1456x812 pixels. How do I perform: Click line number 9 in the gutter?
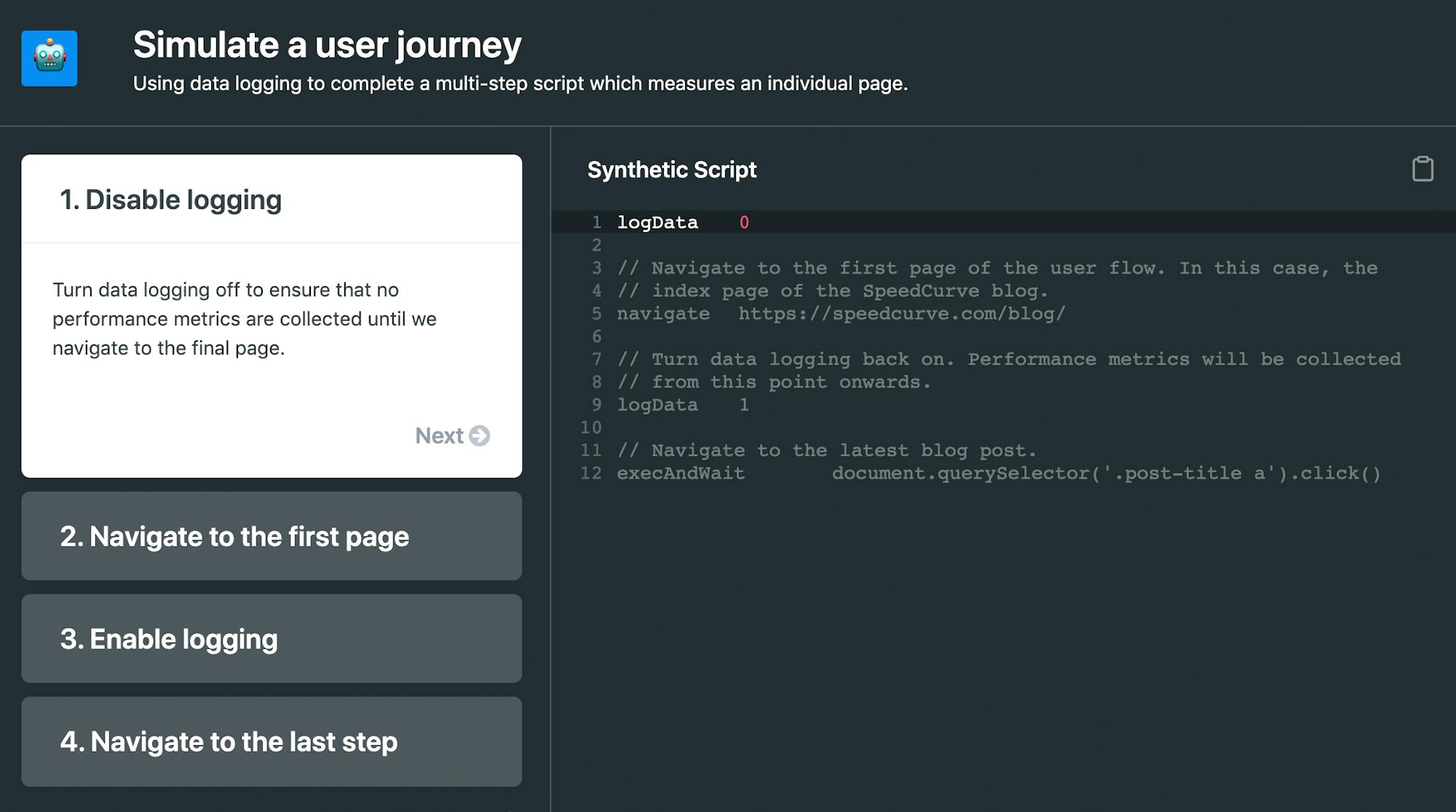tap(597, 405)
